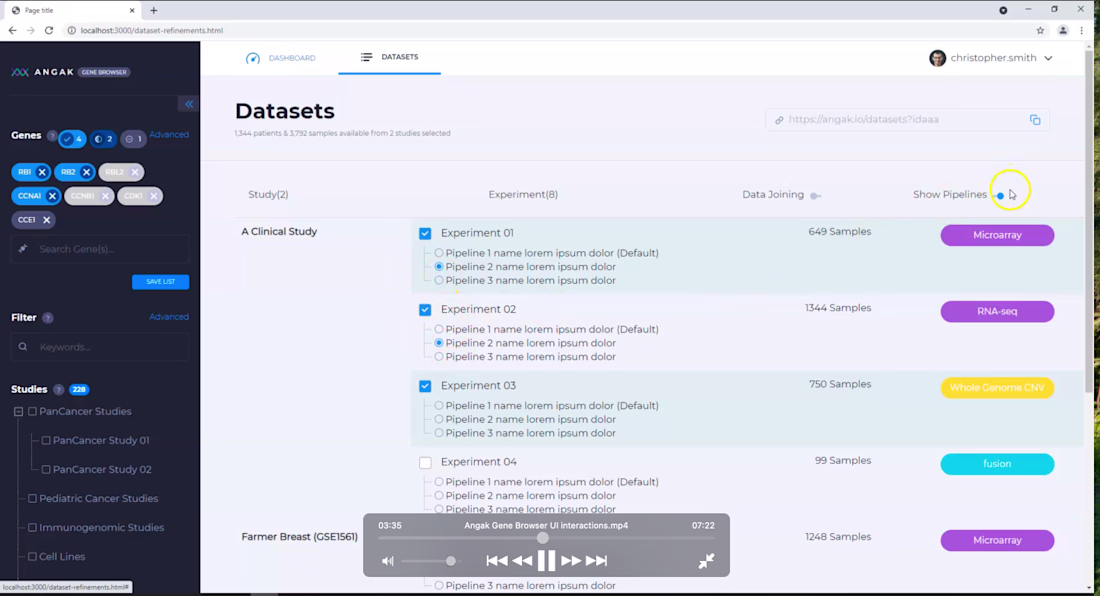
Task: Select Pipeline 1 default for Experiment 01
Action: (x=438, y=253)
